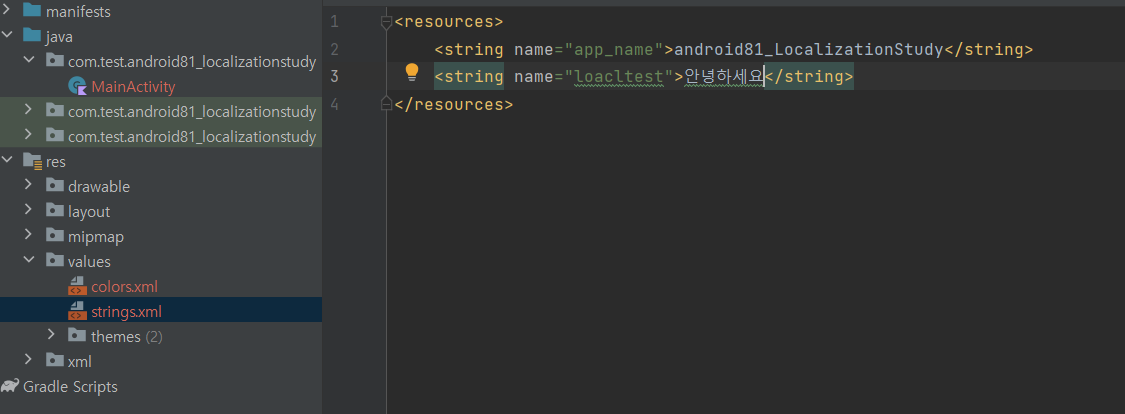Select the java folder label

59,37
